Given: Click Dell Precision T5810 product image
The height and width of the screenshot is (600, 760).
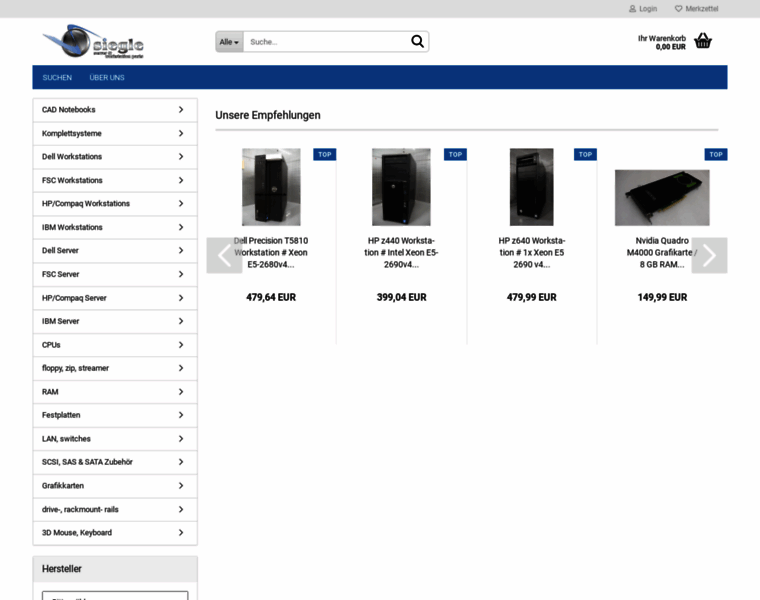Looking at the screenshot, I should coord(271,187).
